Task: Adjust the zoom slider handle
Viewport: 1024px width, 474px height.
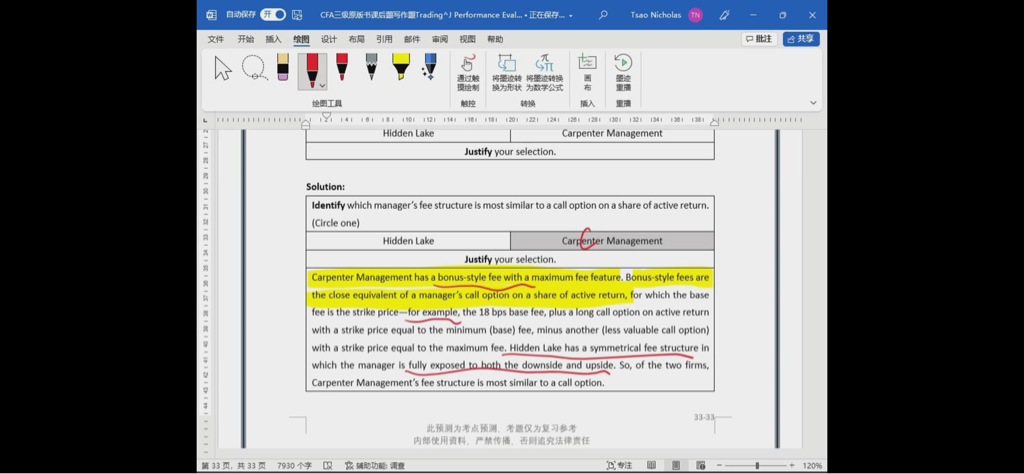Action: pyautogui.click(x=757, y=466)
